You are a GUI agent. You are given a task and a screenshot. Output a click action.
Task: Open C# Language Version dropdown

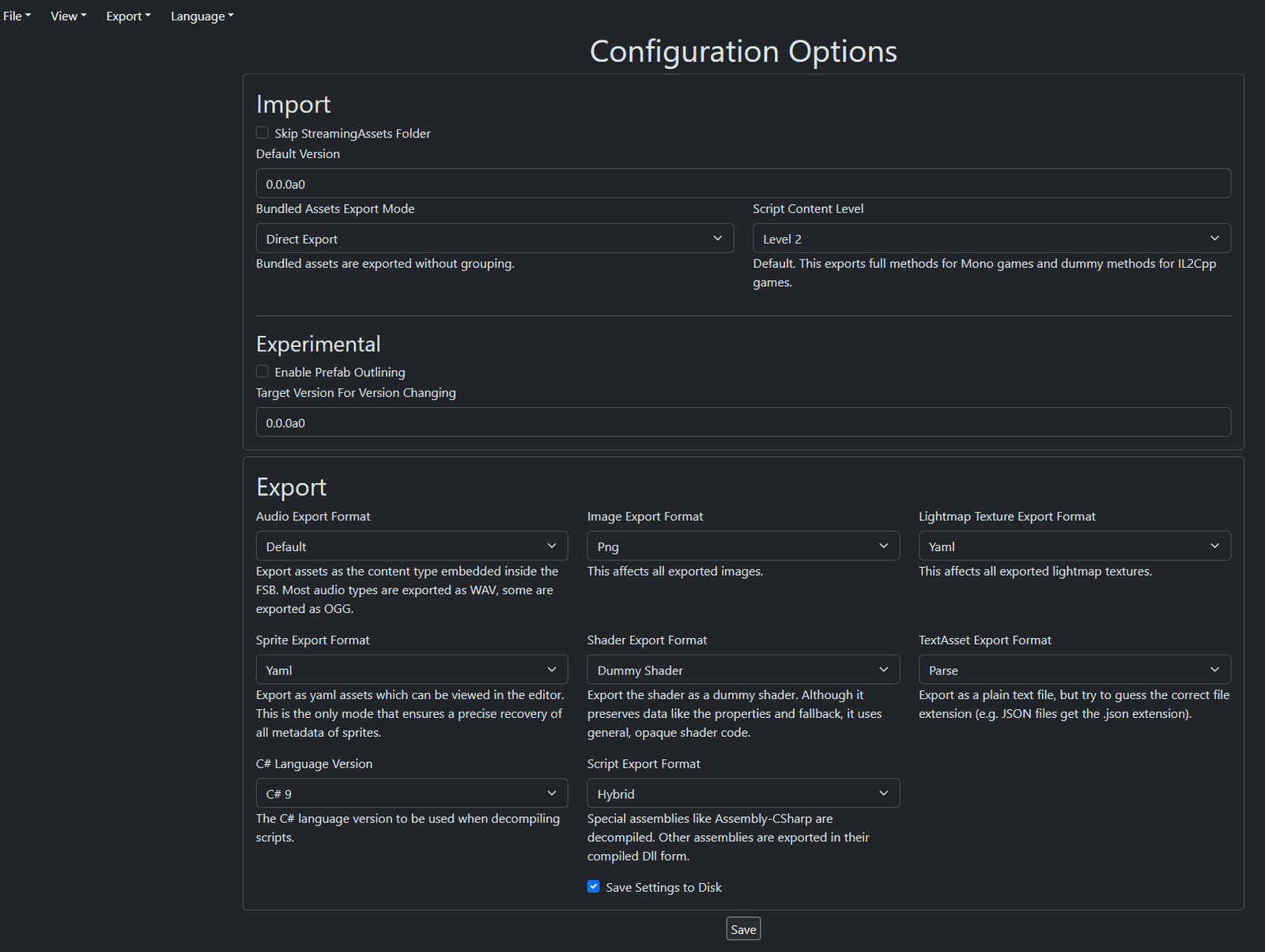click(x=411, y=793)
